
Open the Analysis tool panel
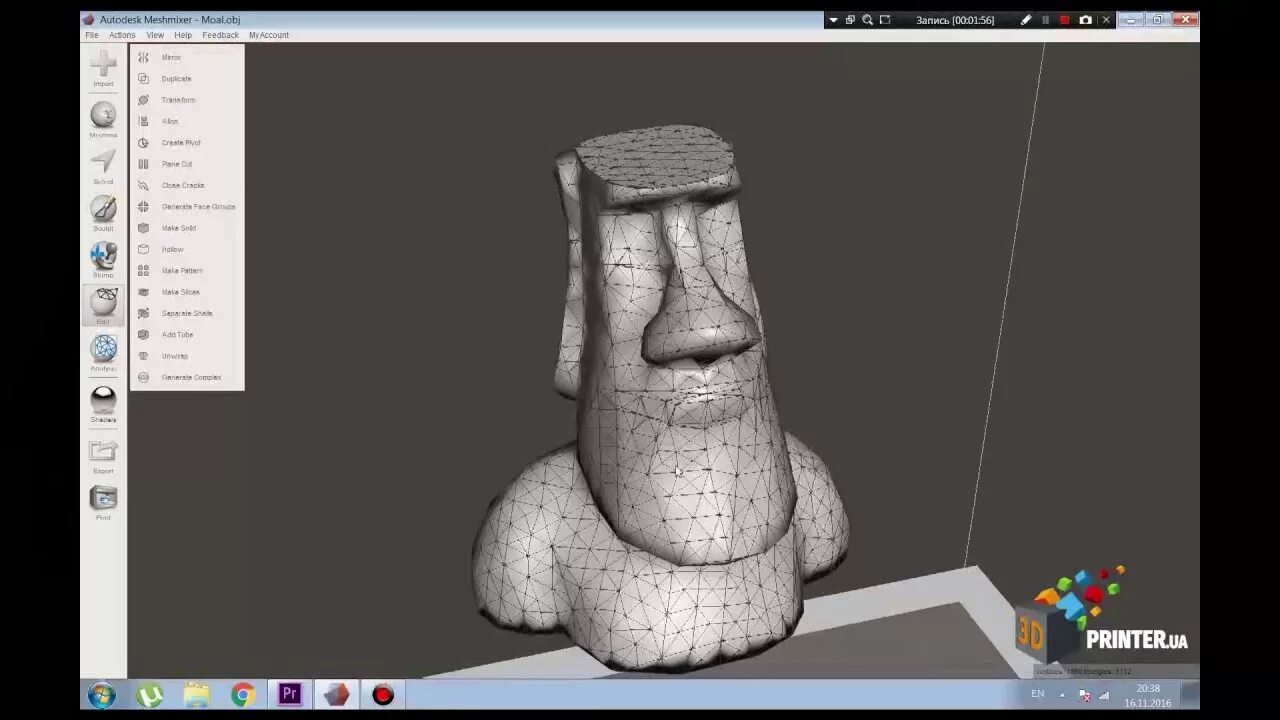[x=103, y=353]
